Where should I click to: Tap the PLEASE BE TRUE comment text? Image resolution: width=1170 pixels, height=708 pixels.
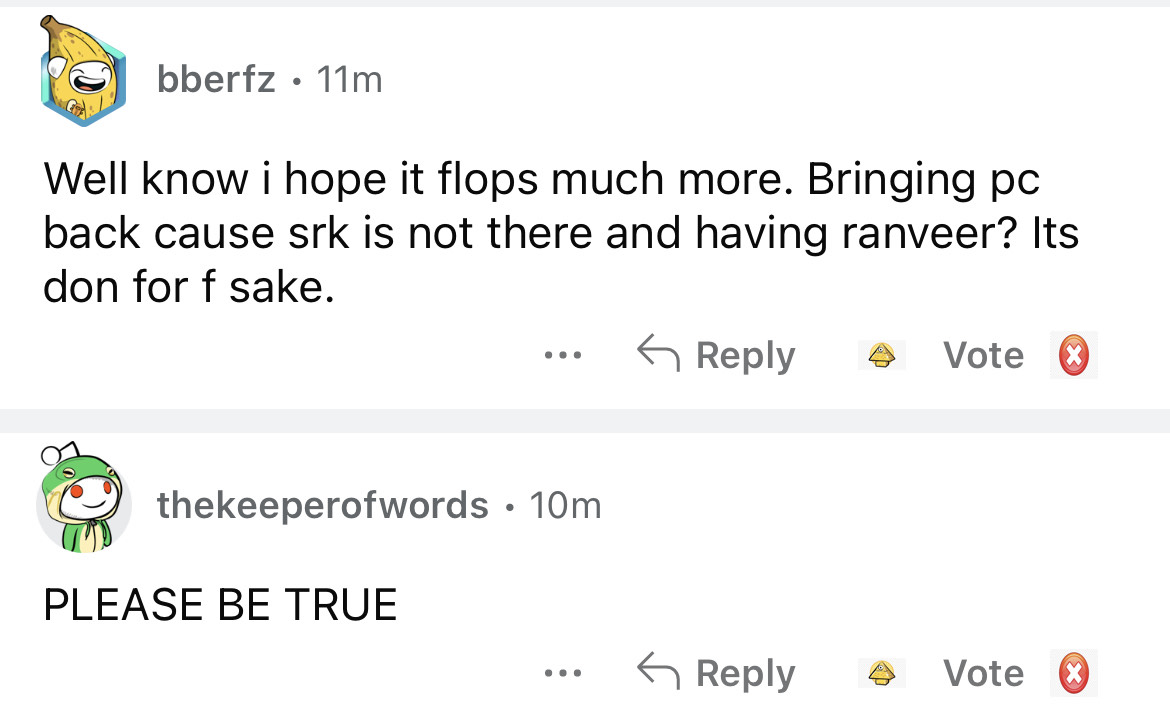click(x=220, y=605)
